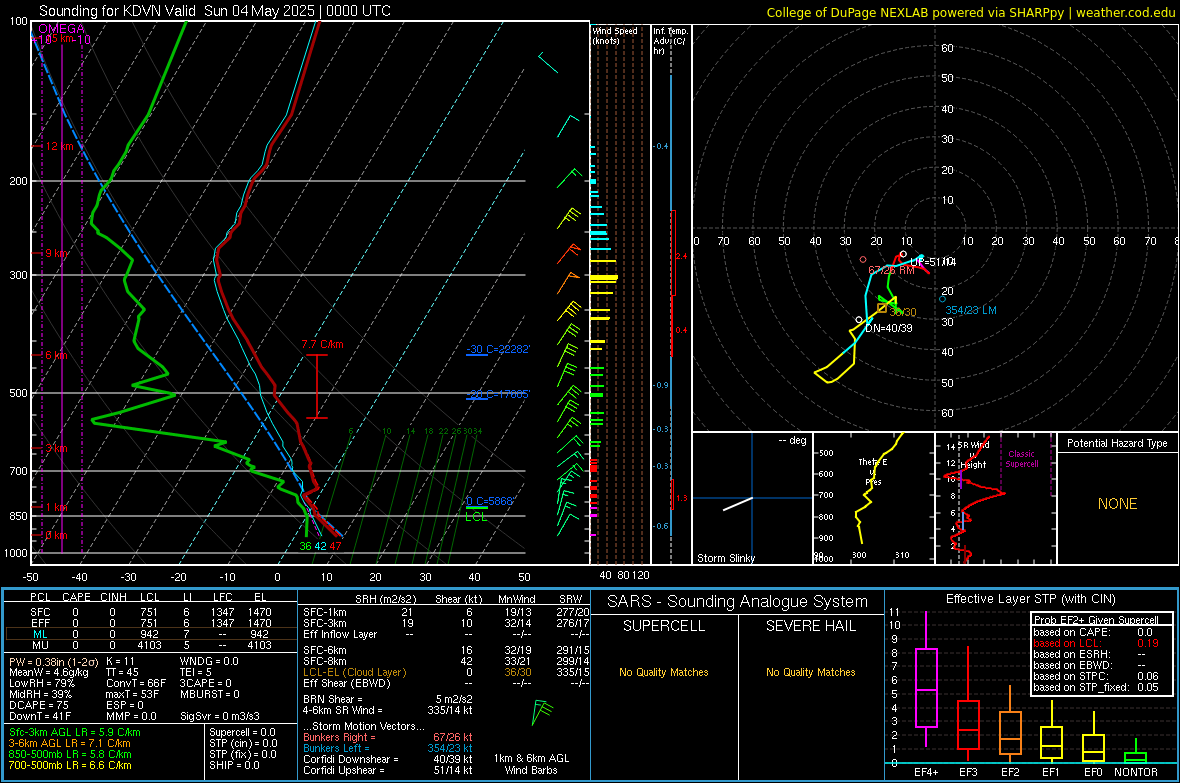Click the 'WNDG = 0.0' value
Screen dimensions: 1180x783
pos(209,661)
